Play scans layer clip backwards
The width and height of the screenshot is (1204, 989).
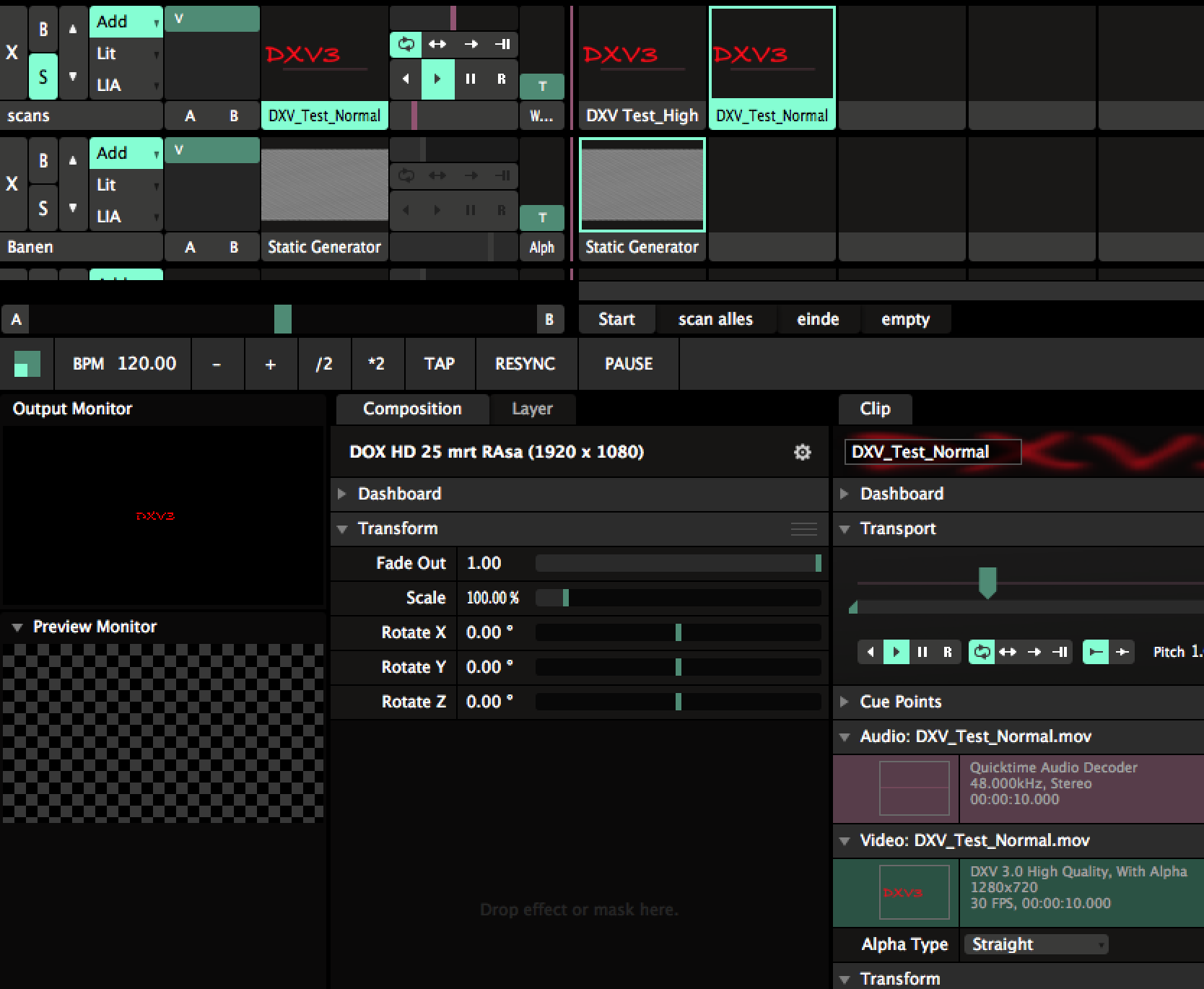point(406,79)
